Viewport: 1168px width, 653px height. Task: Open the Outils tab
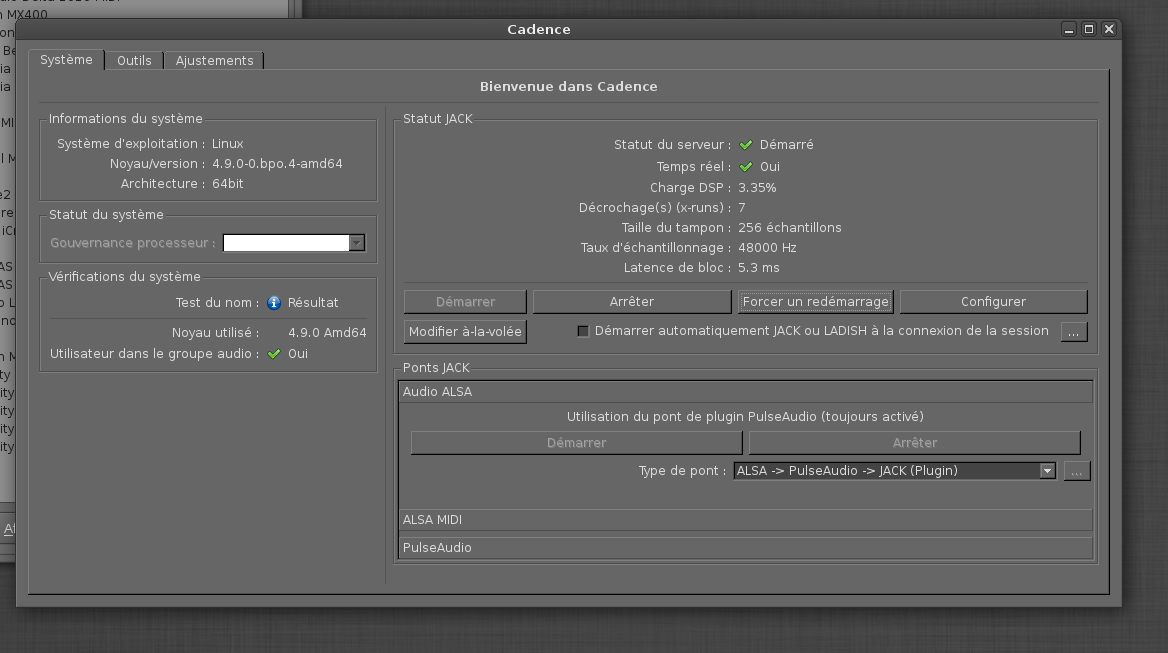[134, 60]
